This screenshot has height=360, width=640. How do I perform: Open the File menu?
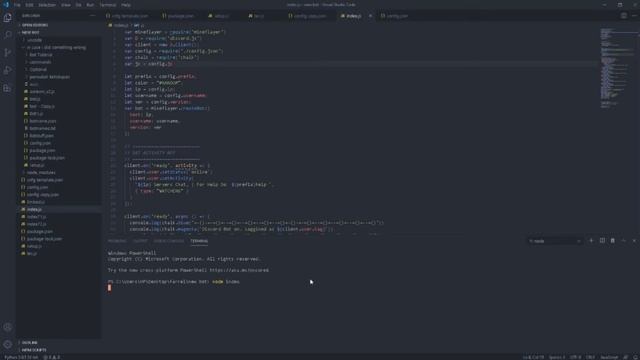point(17,5)
